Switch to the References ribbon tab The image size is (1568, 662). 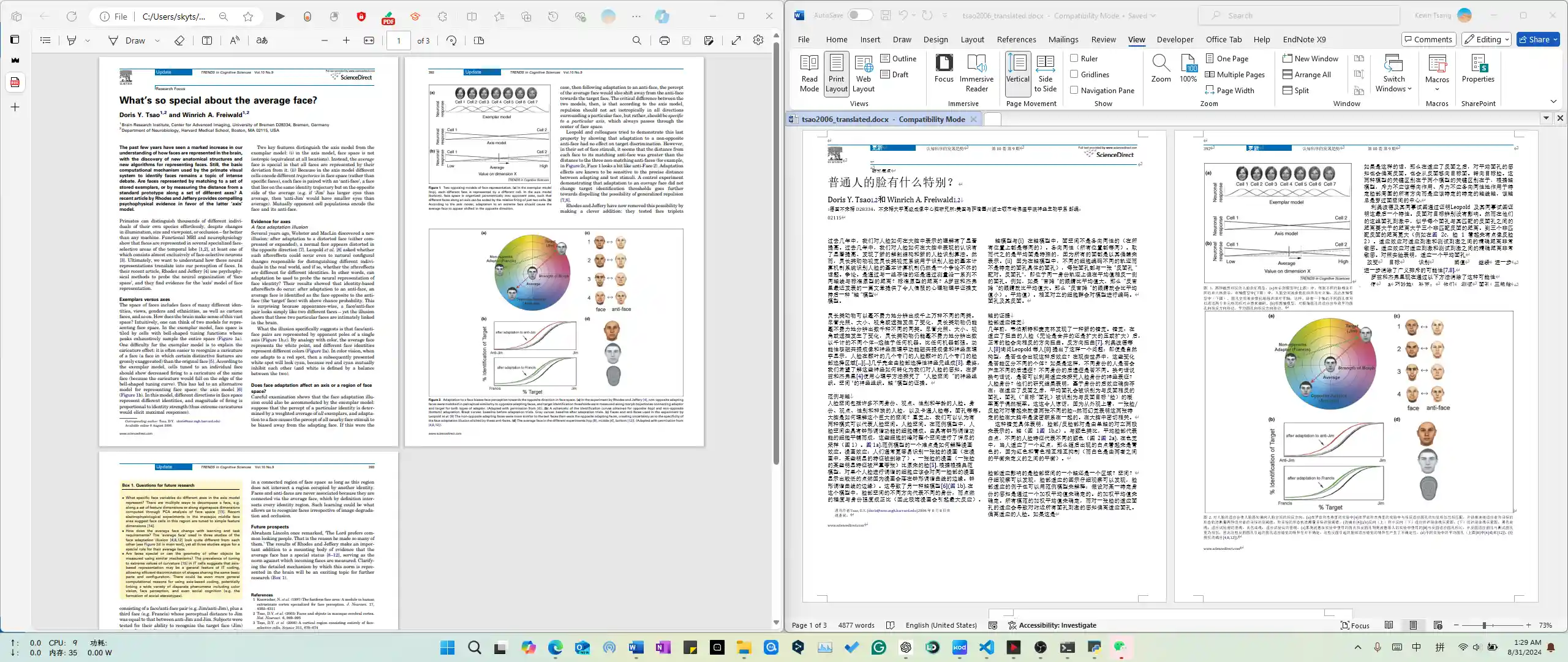[1017, 39]
